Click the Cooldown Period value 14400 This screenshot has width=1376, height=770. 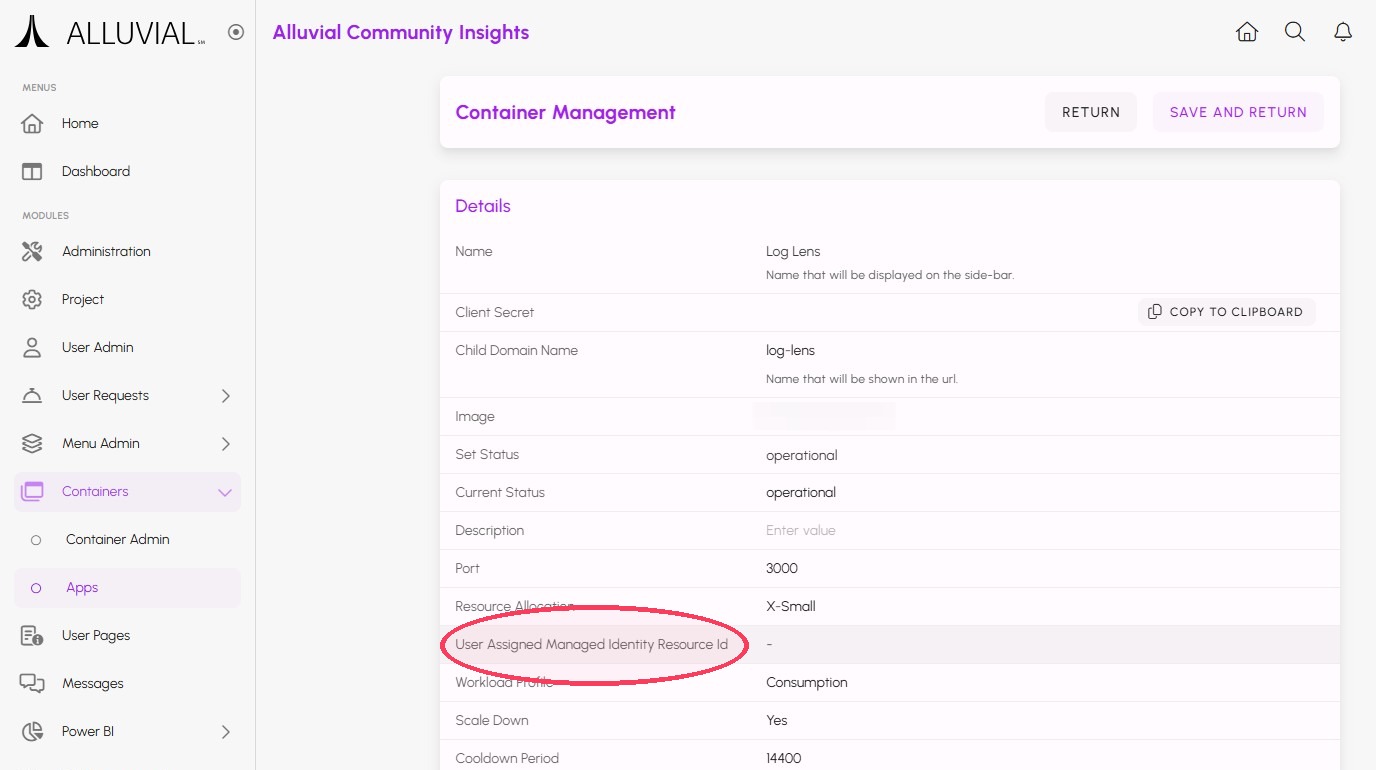784,758
